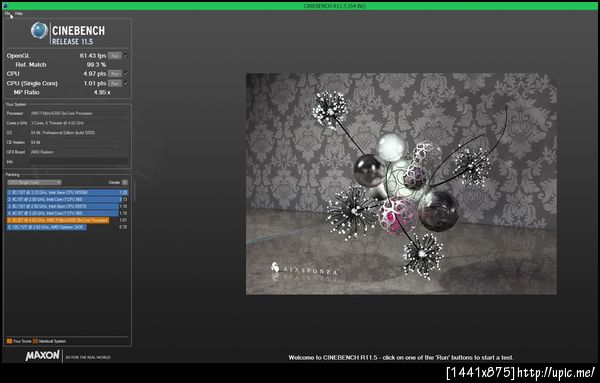The width and height of the screenshot is (600, 383).
Task: Click the OS field value
Action: [x=79, y=132]
